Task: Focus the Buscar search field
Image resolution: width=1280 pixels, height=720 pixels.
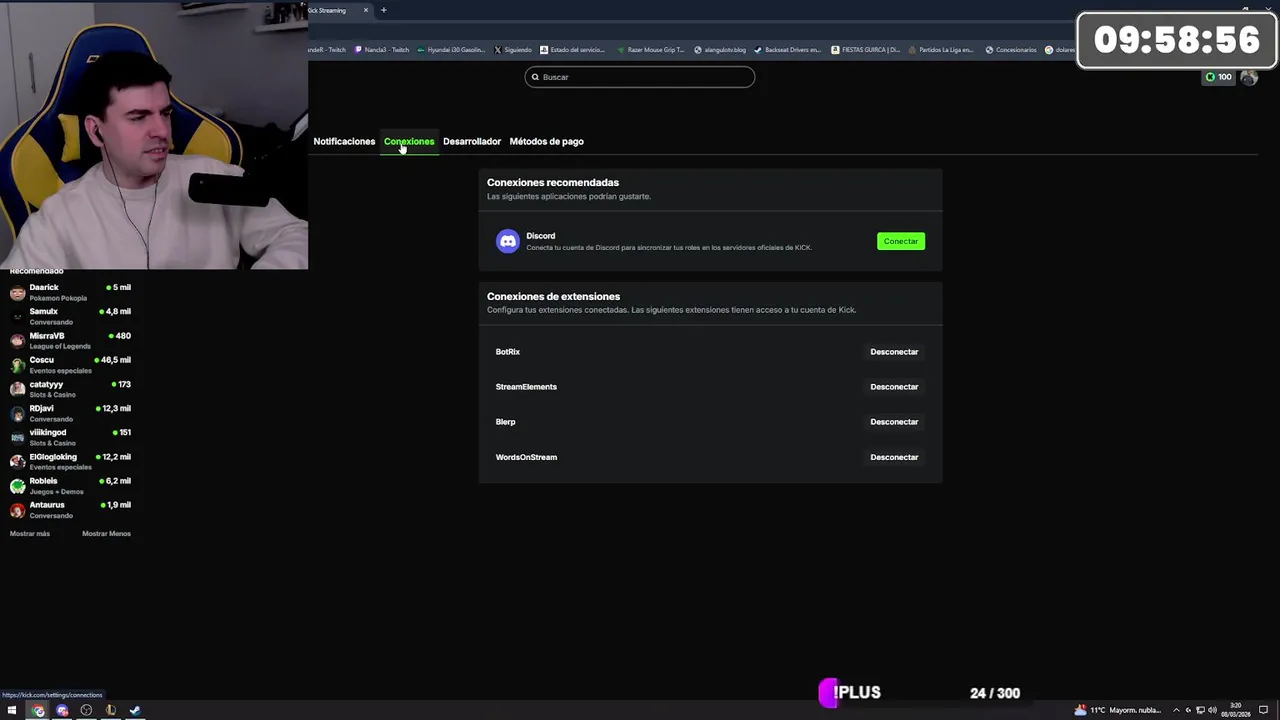Action: pyautogui.click(x=640, y=77)
